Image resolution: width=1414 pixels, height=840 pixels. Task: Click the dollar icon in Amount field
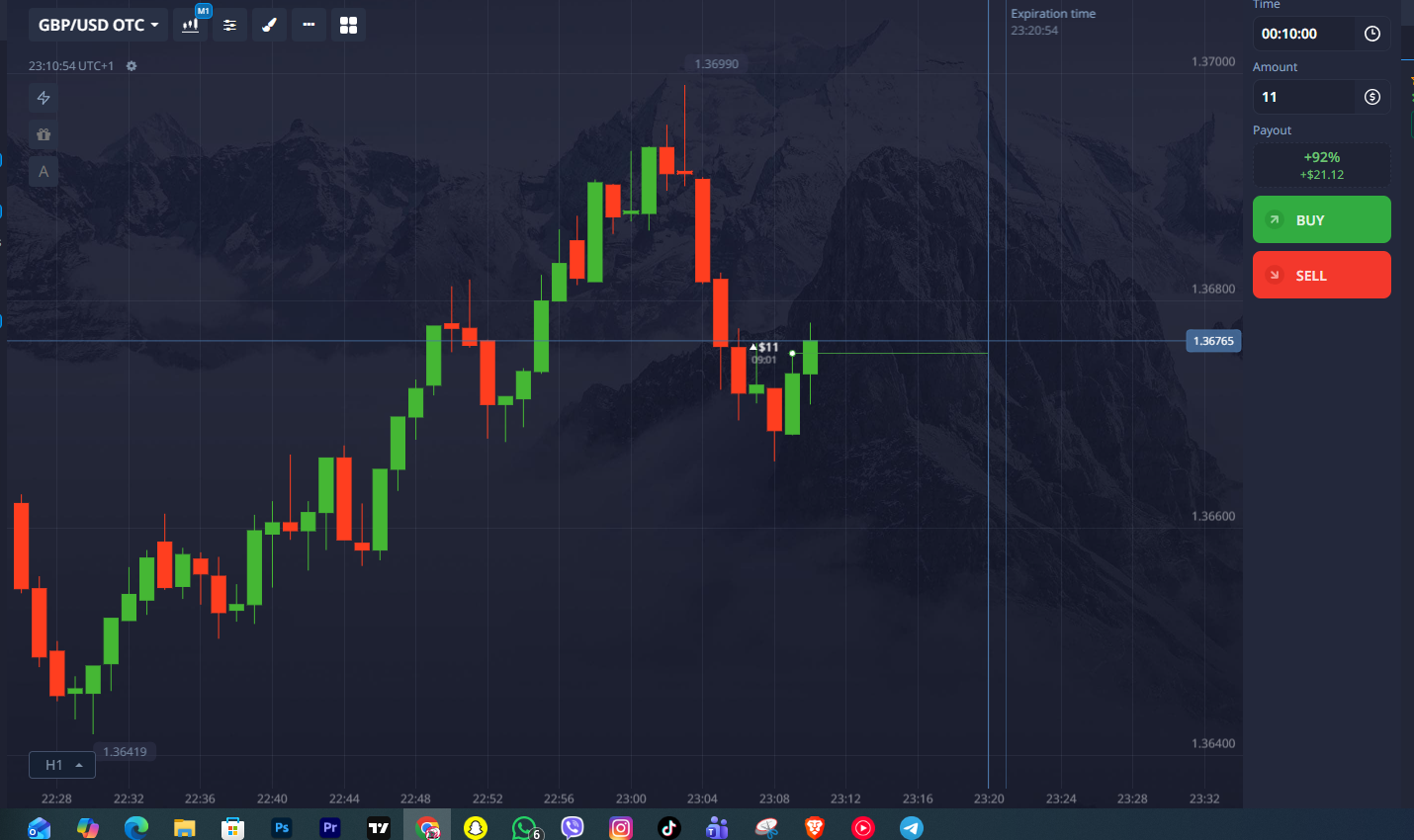point(1372,97)
